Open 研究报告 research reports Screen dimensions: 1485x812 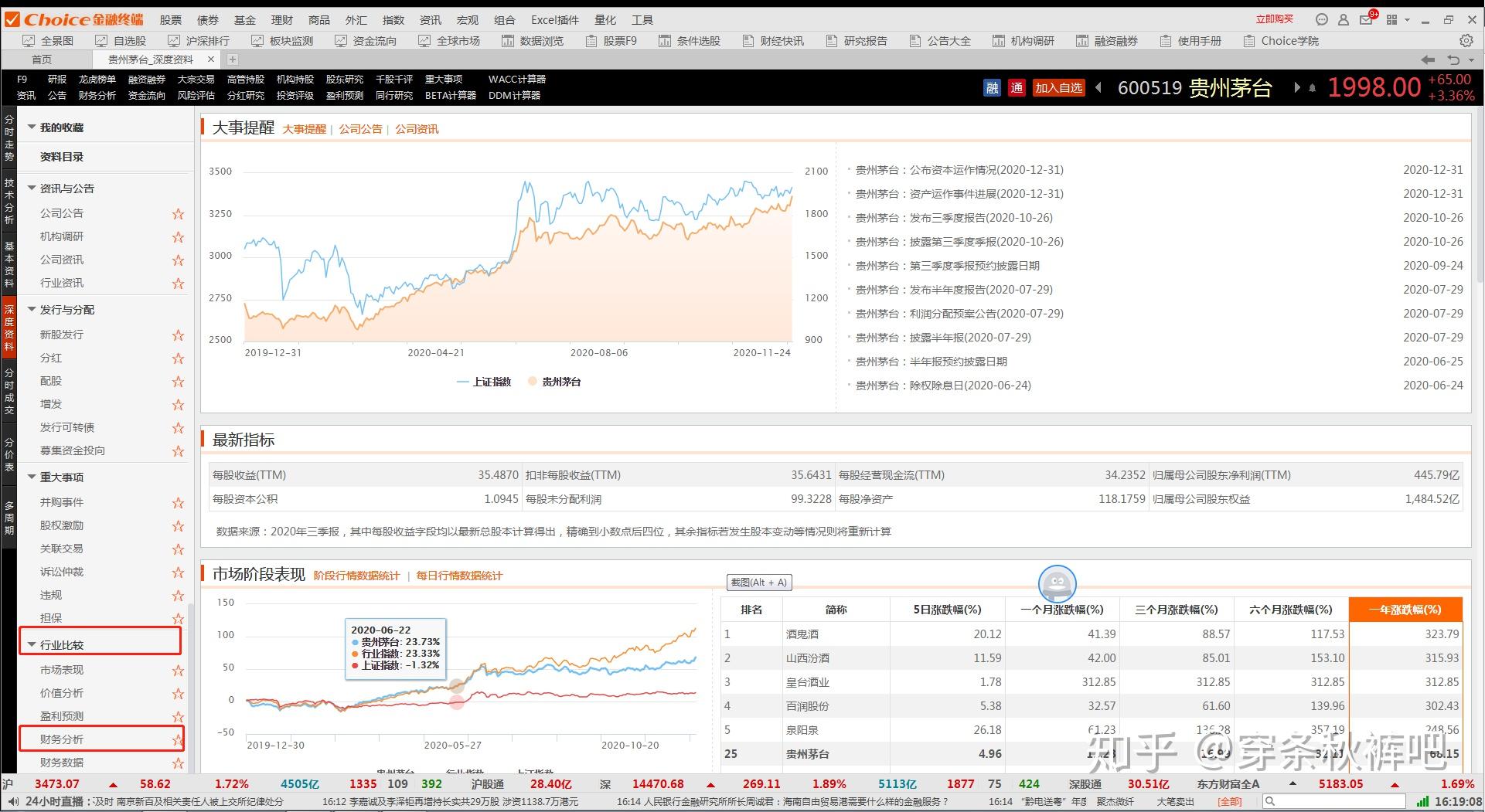(857, 41)
